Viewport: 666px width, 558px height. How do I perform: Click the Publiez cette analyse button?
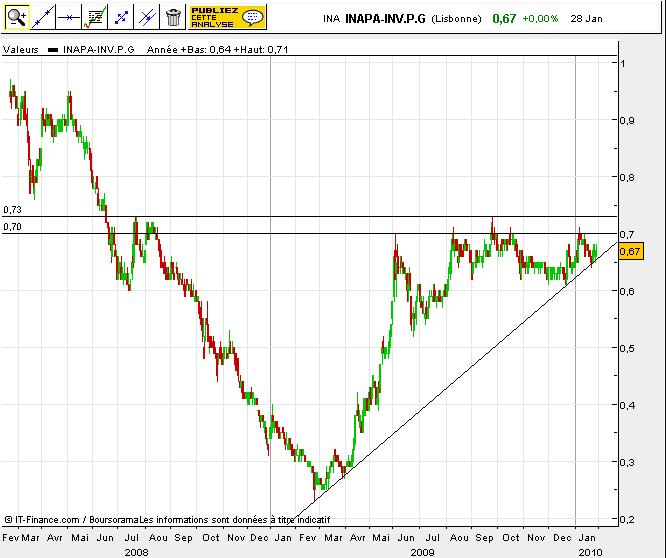click(228, 17)
